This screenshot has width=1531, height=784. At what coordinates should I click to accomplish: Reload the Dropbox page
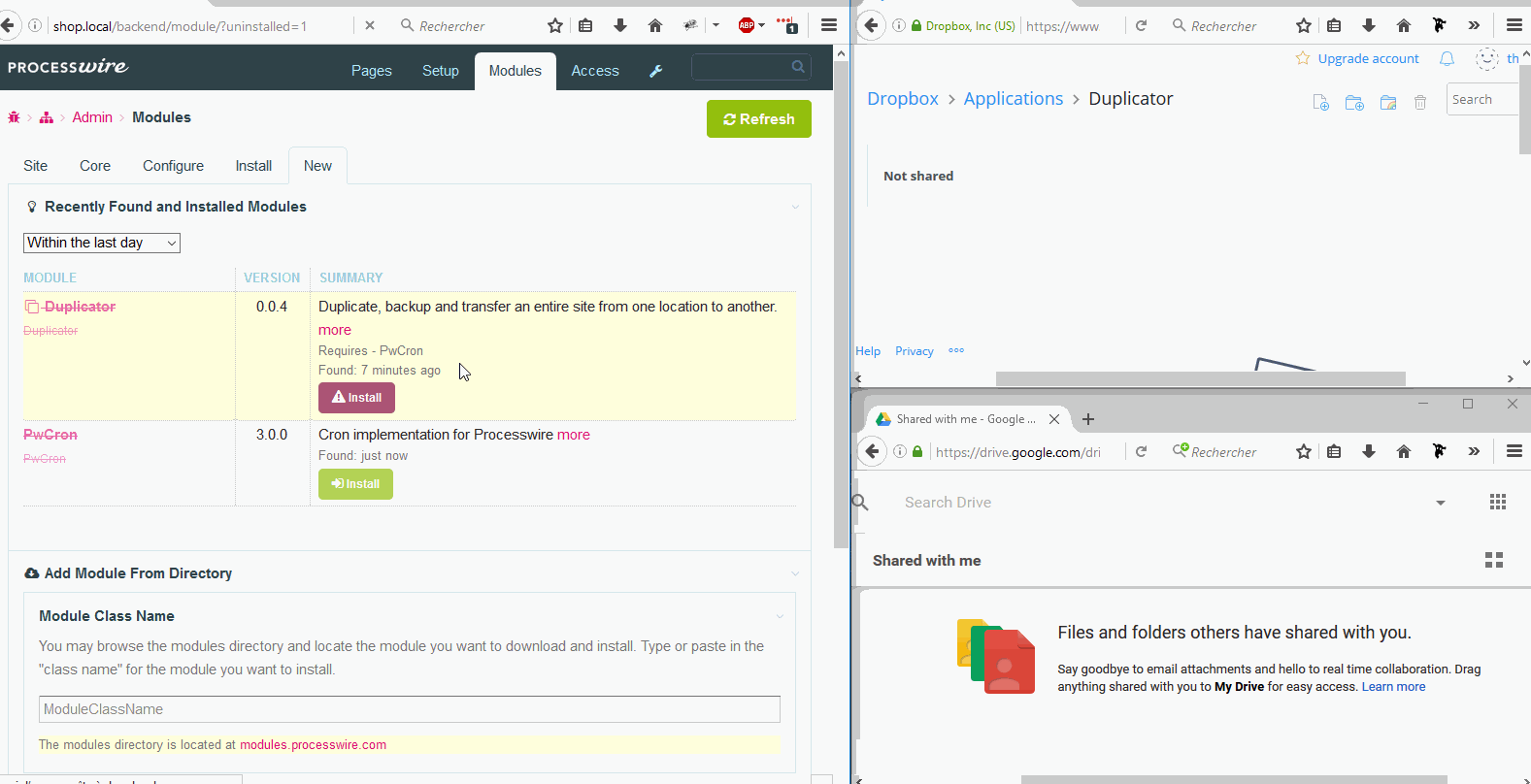click(x=1142, y=25)
